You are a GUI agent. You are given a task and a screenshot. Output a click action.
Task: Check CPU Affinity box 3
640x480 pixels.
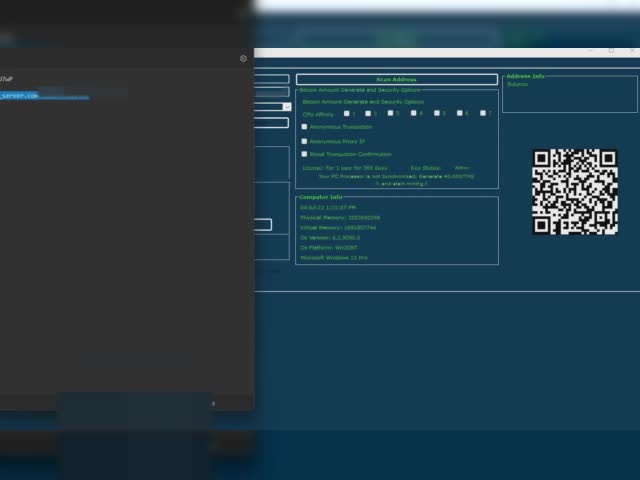pos(391,113)
